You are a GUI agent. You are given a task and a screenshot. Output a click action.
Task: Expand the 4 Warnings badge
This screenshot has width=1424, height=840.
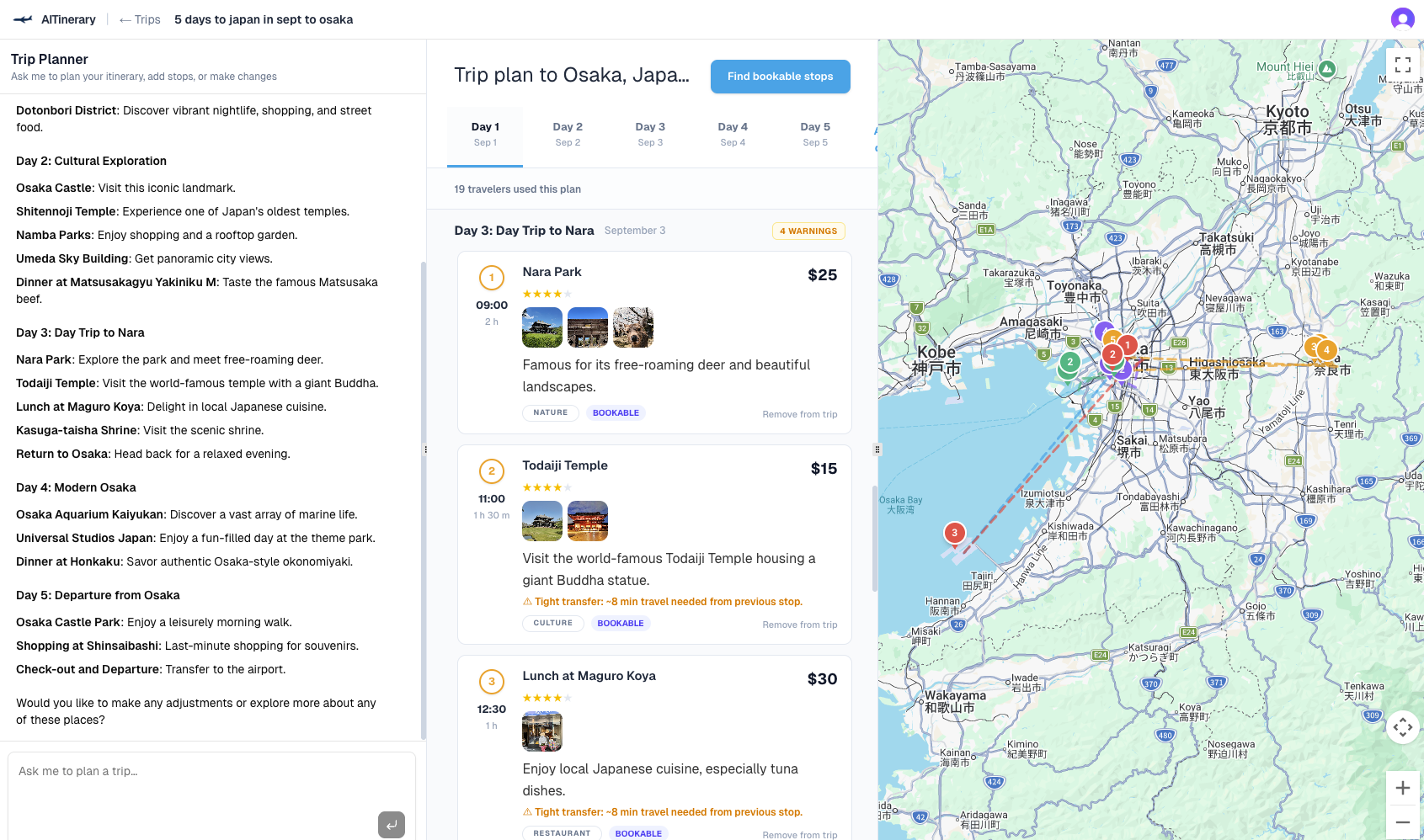pos(808,231)
